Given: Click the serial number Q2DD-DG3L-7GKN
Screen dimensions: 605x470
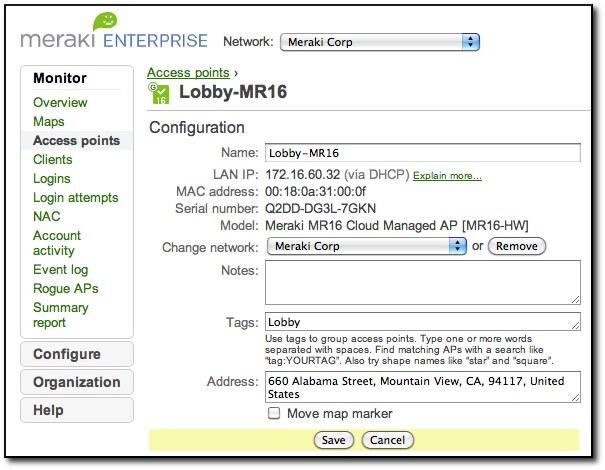Looking at the screenshot, I should [x=320, y=209].
